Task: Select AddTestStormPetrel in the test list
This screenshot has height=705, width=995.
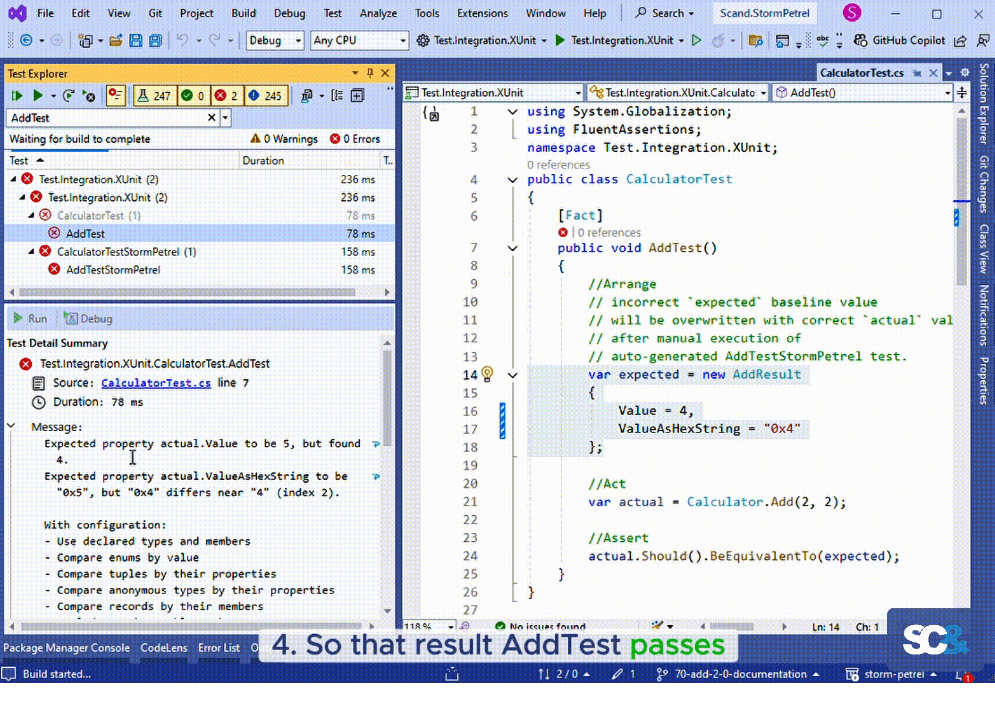Action: point(113,270)
